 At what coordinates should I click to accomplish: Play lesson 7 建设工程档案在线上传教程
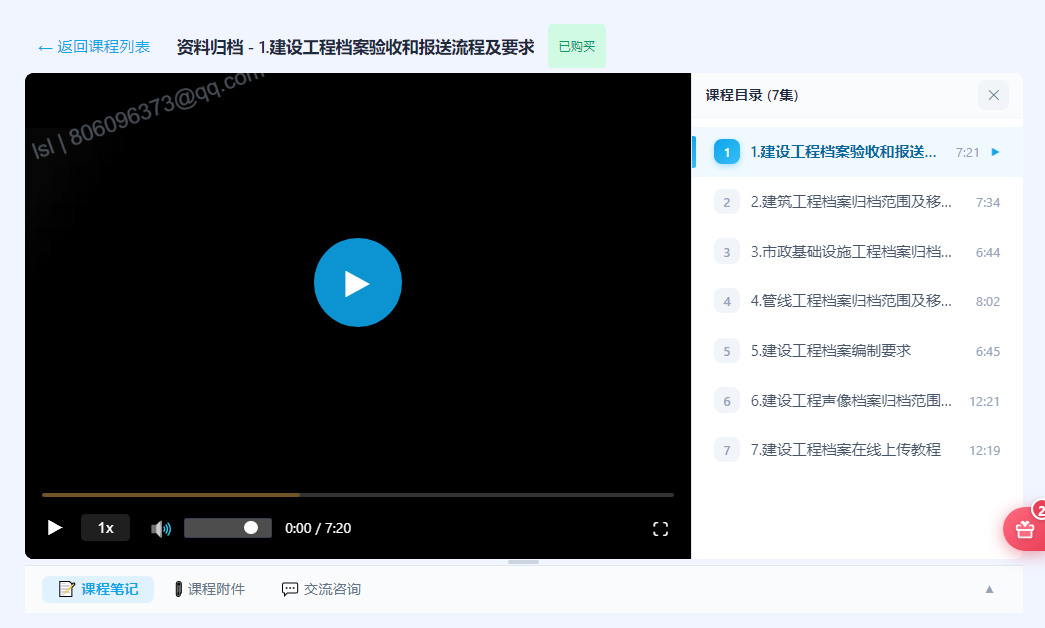click(857, 450)
